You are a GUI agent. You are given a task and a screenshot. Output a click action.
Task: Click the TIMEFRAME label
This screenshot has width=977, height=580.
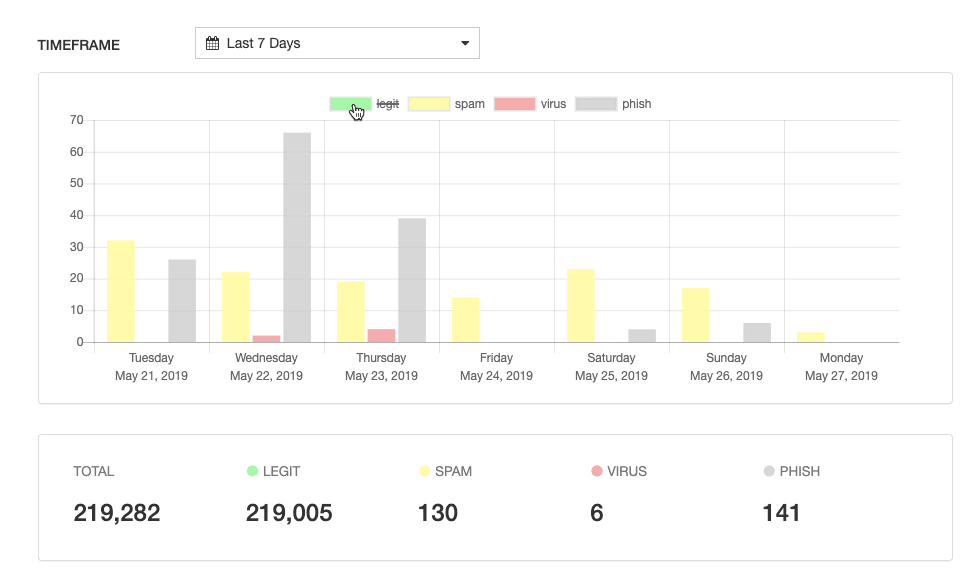tap(77, 45)
